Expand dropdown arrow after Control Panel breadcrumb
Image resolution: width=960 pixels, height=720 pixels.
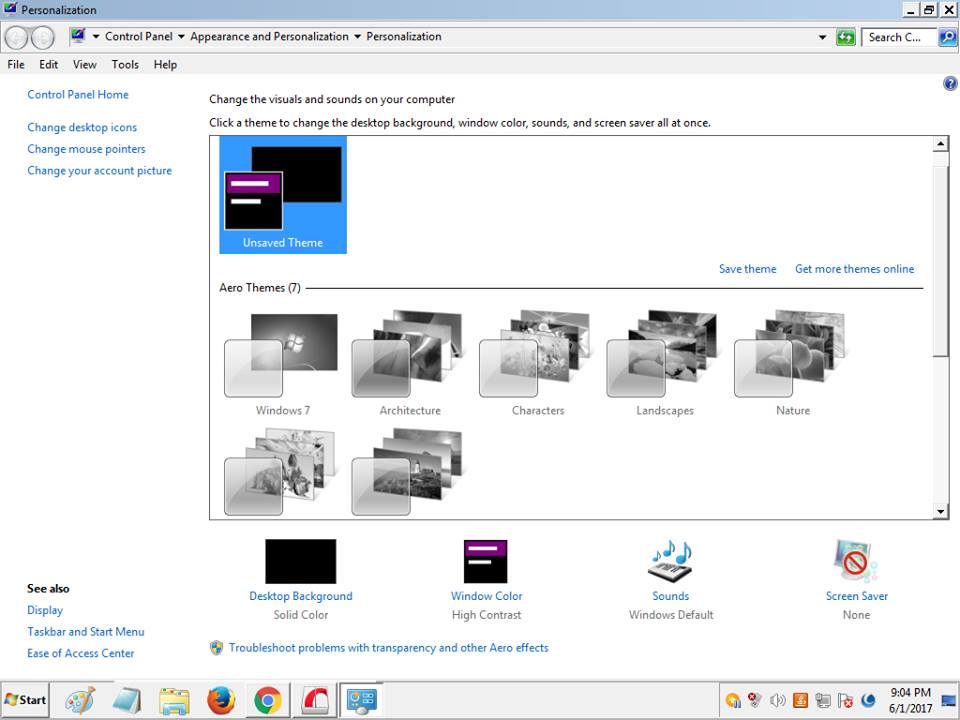click(x=181, y=37)
